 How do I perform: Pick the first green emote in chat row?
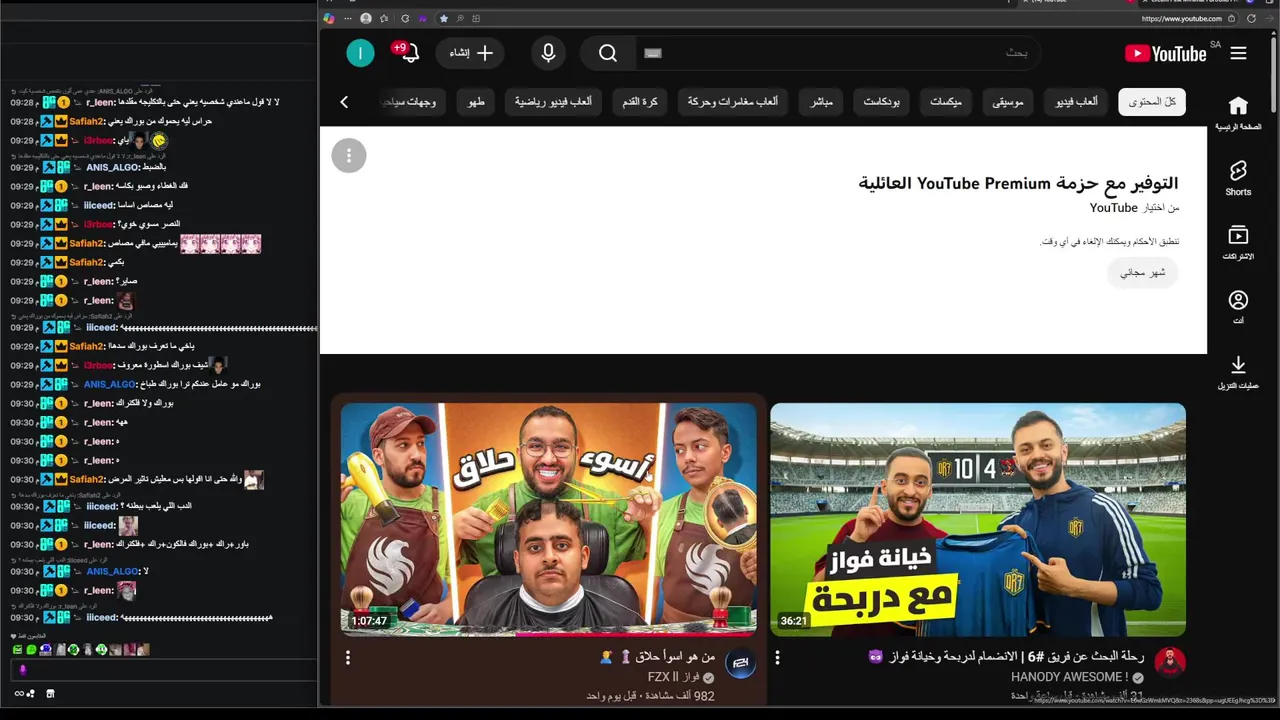(17, 650)
